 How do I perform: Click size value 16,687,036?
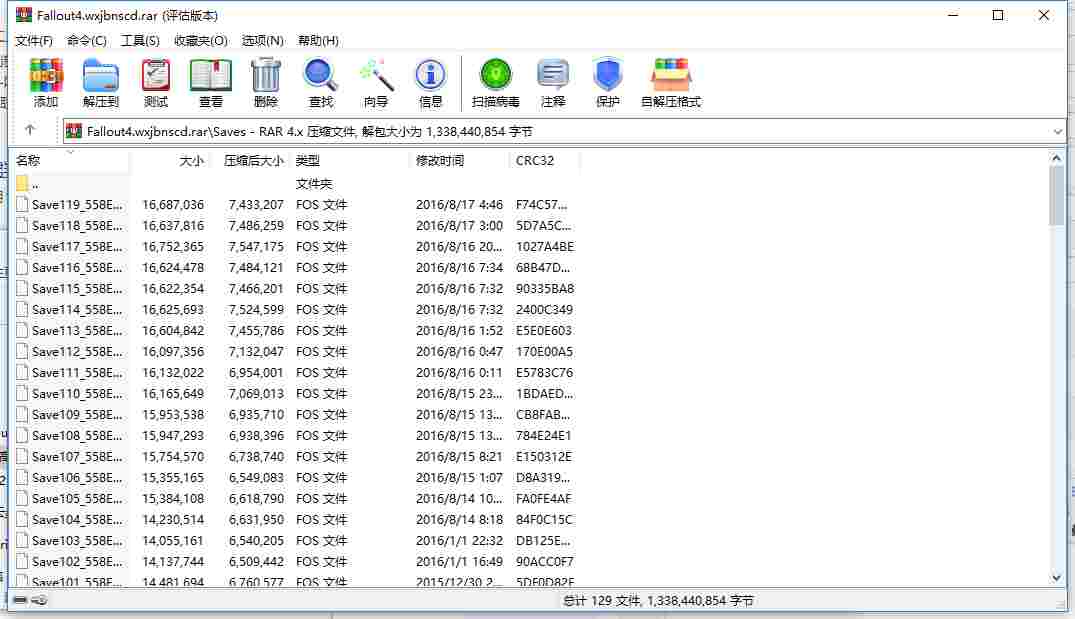pyautogui.click(x=173, y=204)
